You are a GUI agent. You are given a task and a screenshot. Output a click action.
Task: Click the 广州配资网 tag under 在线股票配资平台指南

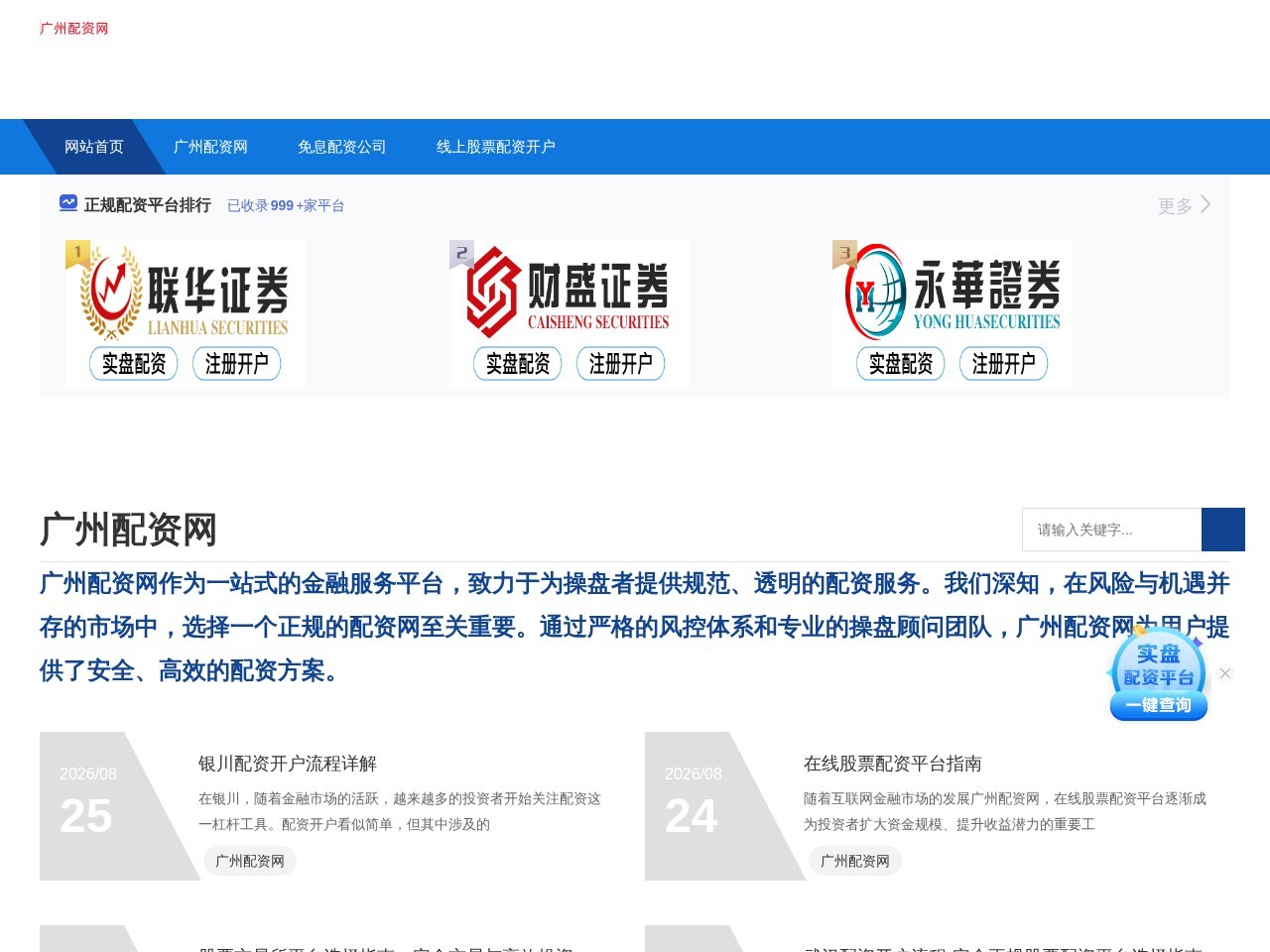point(855,861)
